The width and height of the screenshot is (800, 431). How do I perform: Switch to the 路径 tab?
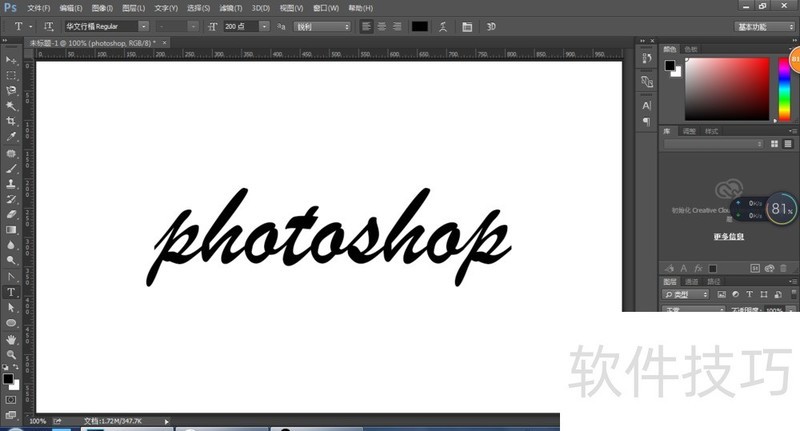click(713, 282)
